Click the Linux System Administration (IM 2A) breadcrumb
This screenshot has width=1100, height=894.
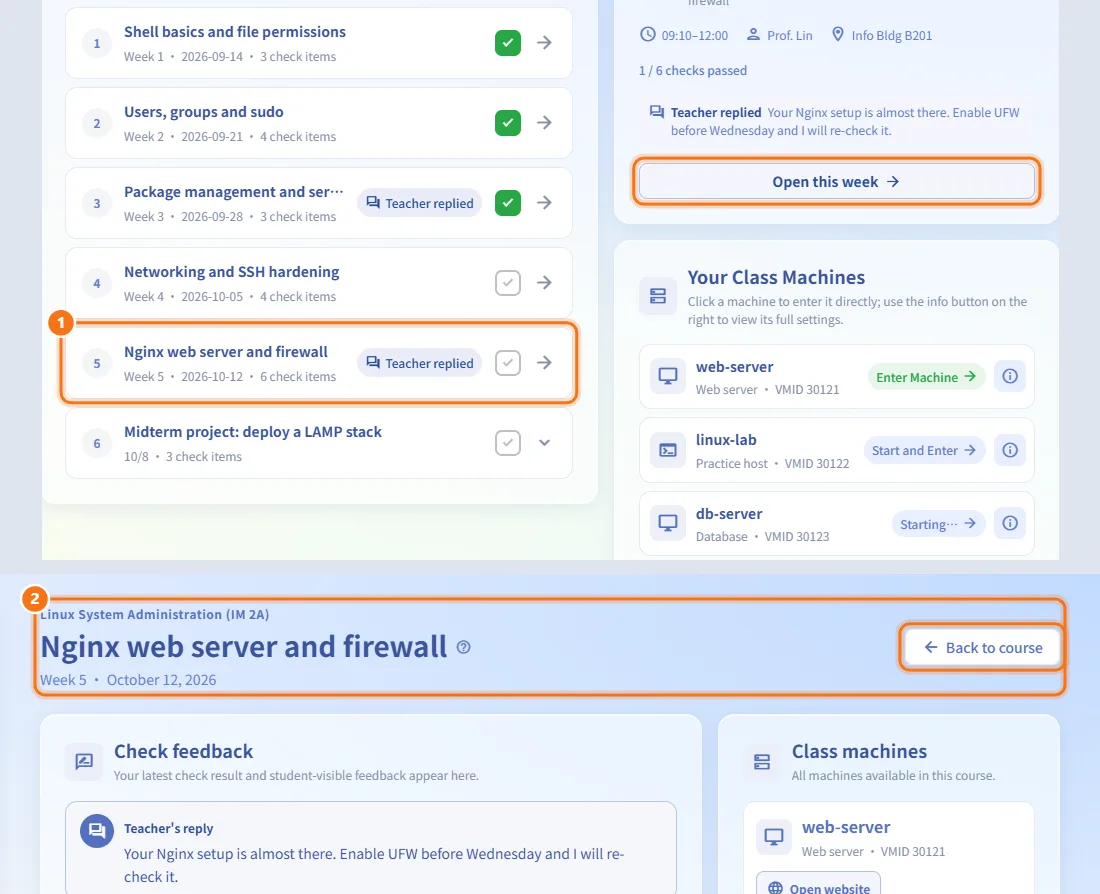(x=154, y=614)
